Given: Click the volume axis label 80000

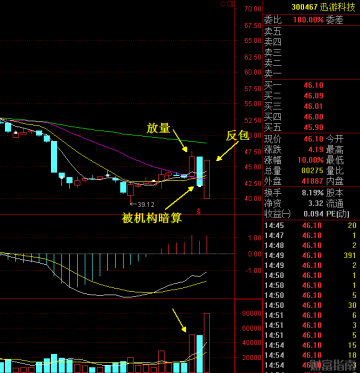Looking at the screenshot, I should click(x=251, y=313).
